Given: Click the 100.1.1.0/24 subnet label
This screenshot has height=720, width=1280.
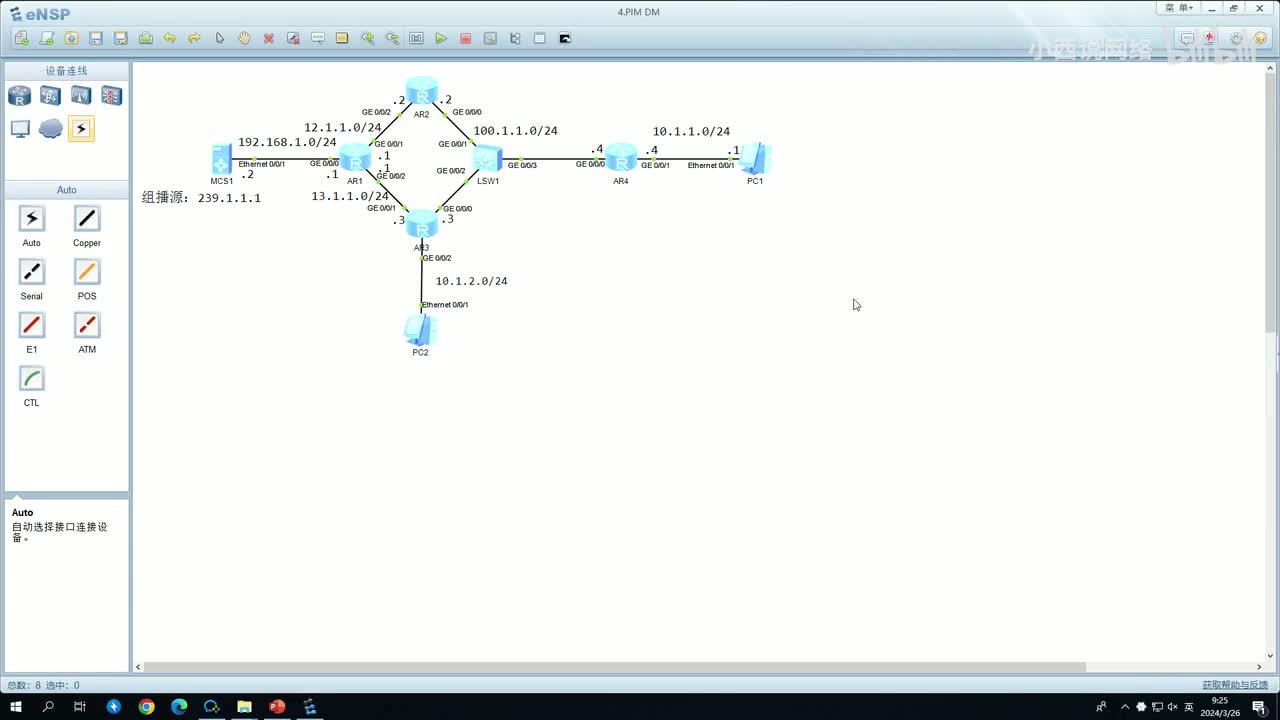Looking at the screenshot, I should tap(515, 131).
